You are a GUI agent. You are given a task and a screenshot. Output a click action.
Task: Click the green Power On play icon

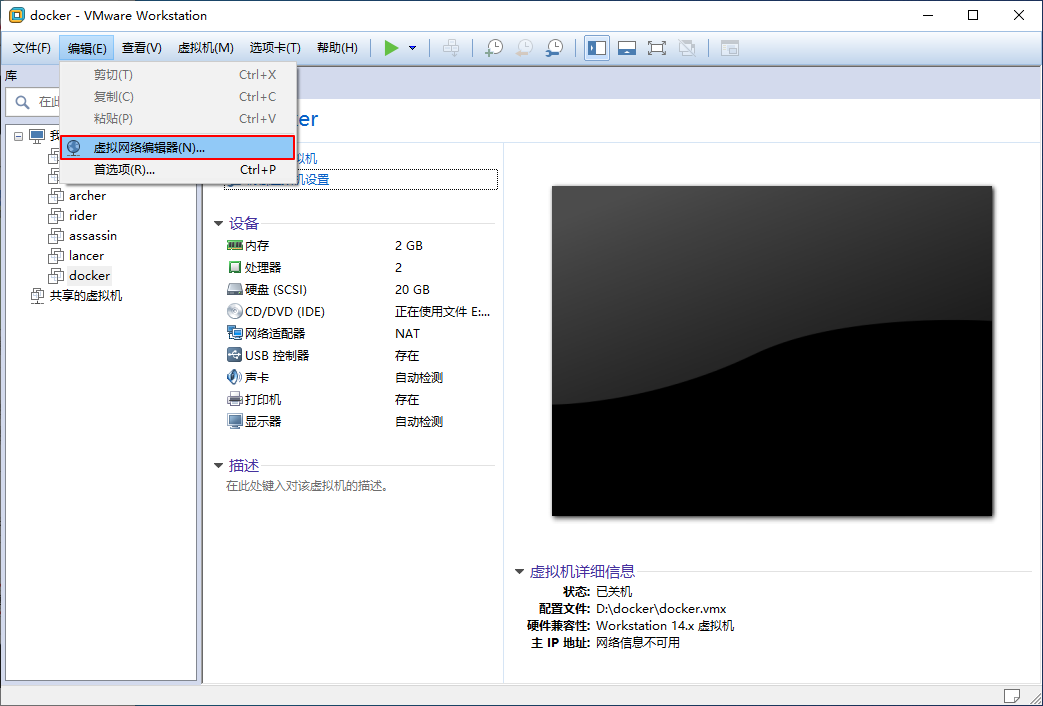(391, 48)
